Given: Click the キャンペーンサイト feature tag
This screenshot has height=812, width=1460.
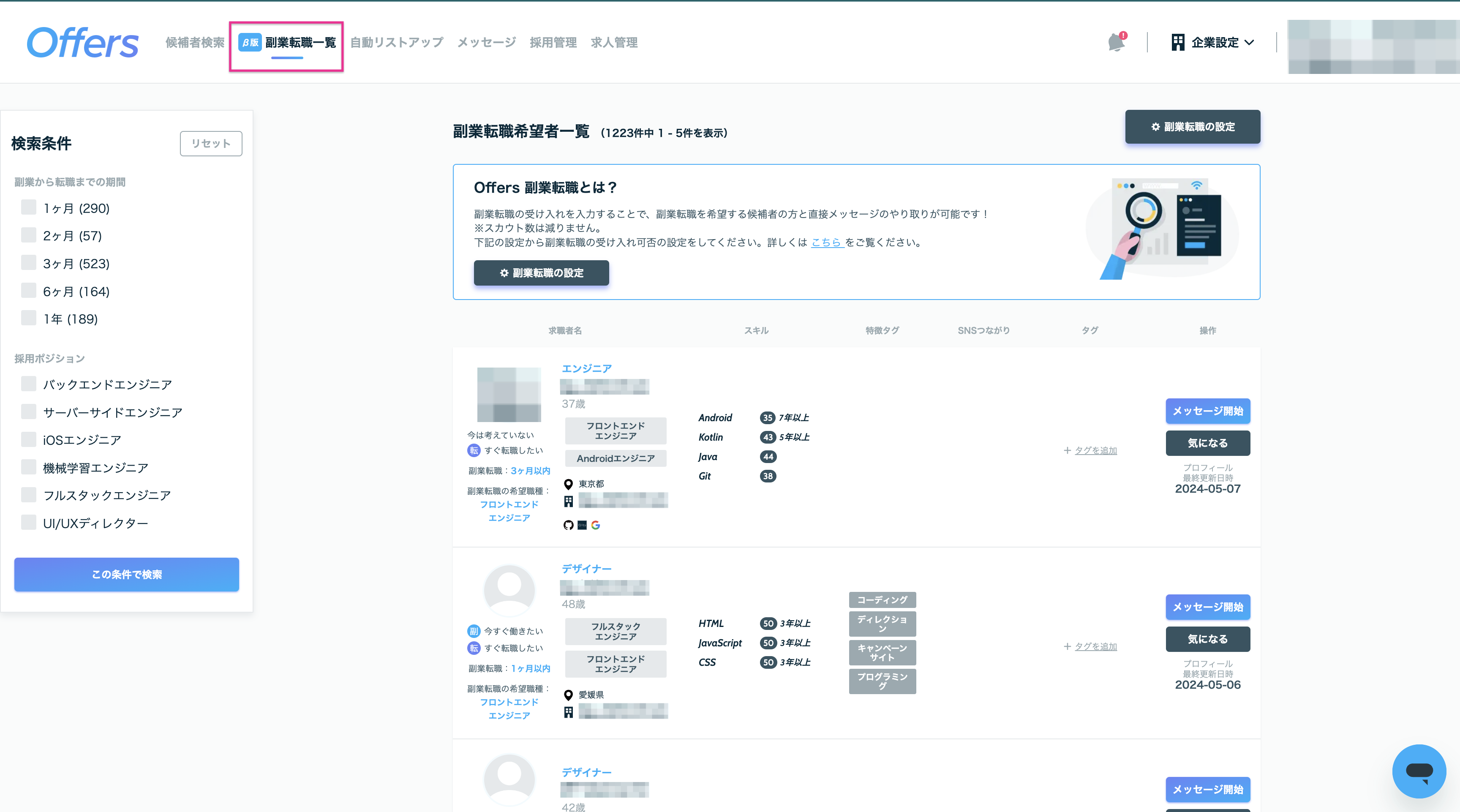Looking at the screenshot, I should click(x=883, y=653).
